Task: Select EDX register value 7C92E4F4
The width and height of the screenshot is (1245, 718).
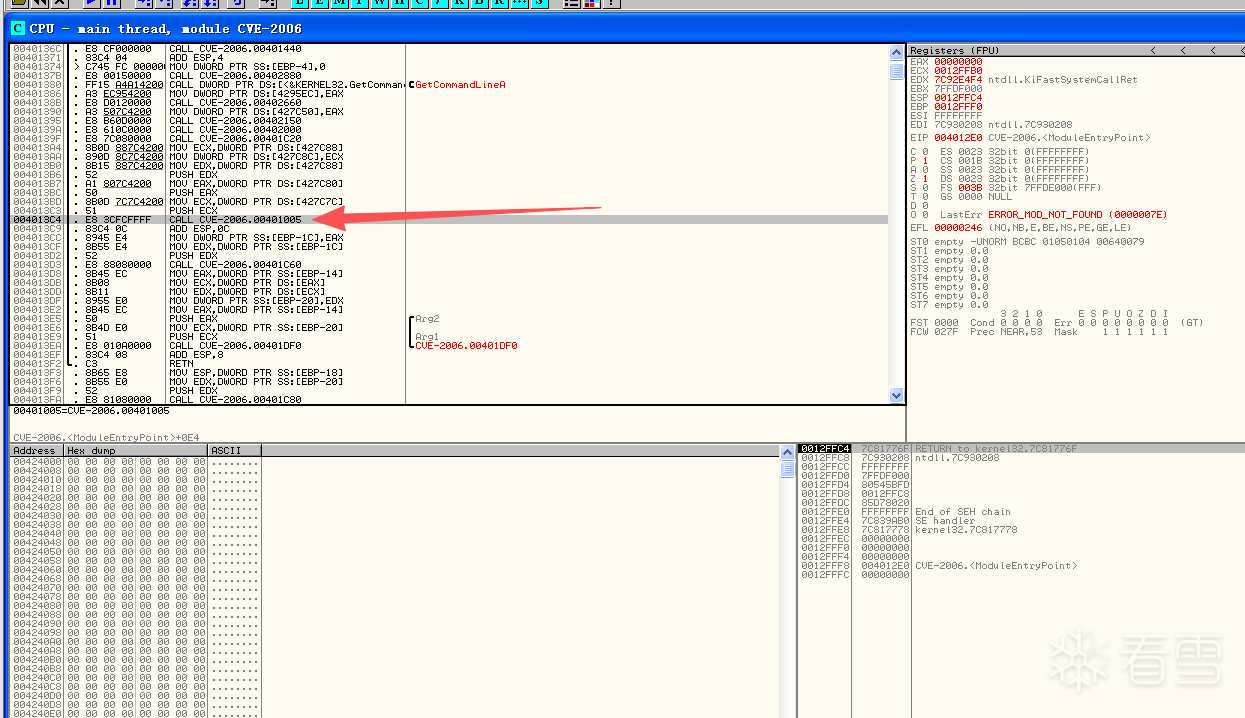Action: [958, 80]
